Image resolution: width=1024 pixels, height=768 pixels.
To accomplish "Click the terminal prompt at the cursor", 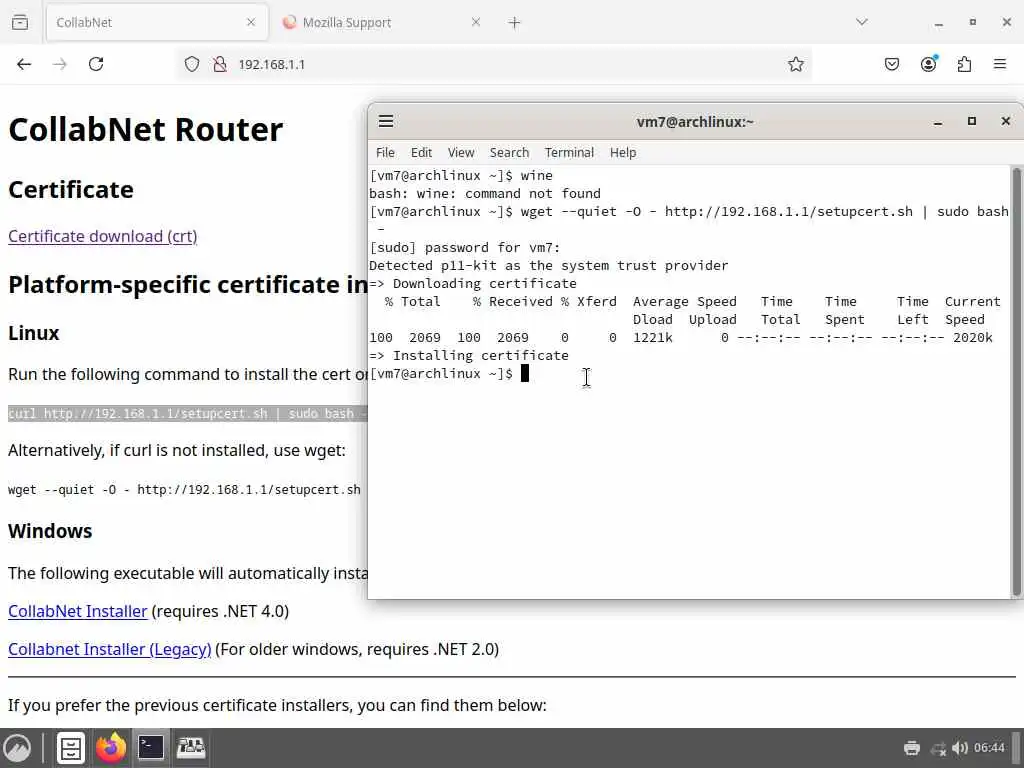I will tap(524, 374).
